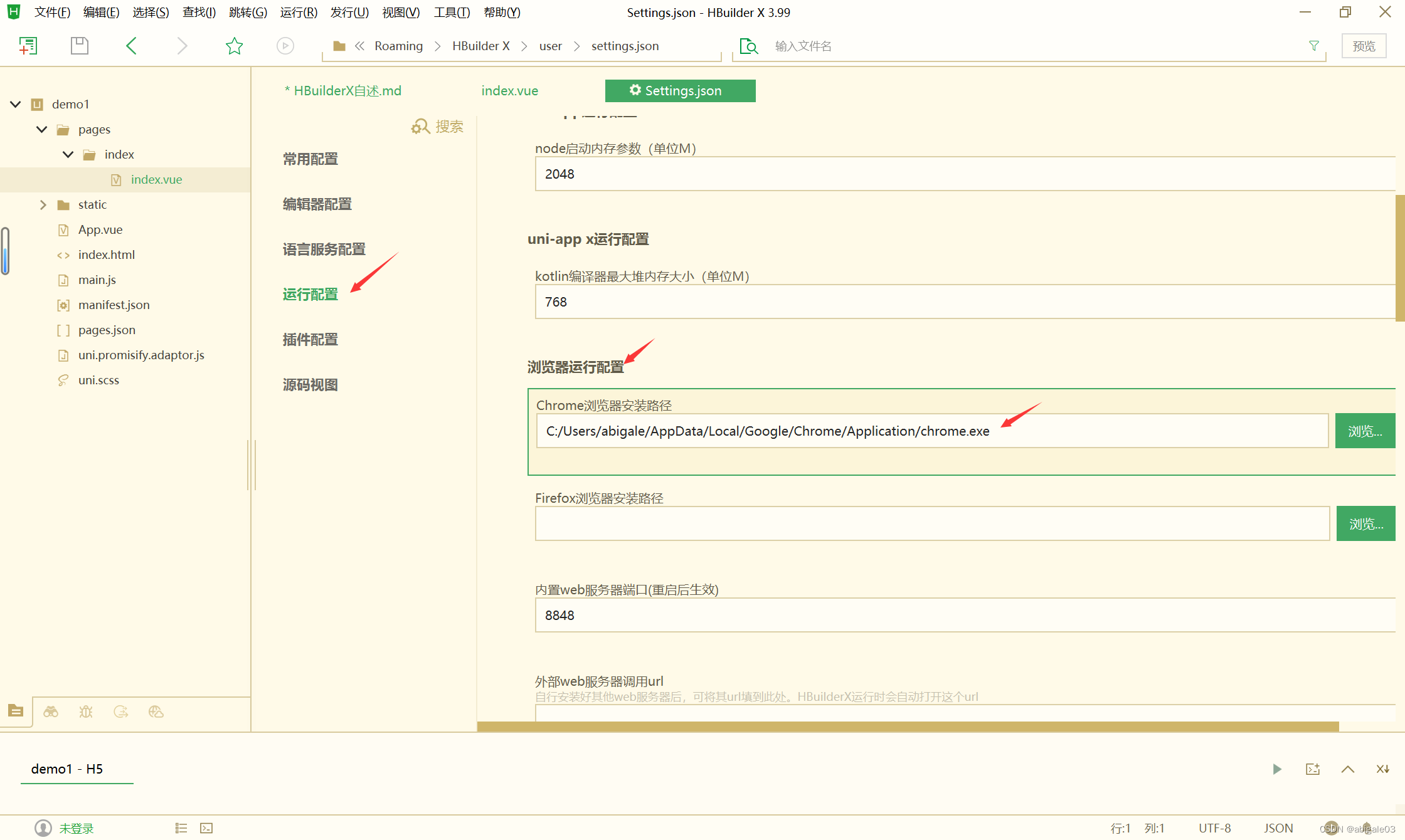Image resolution: width=1405 pixels, height=840 pixels.
Task: Open the sync refresh panel icon
Action: (x=121, y=711)
